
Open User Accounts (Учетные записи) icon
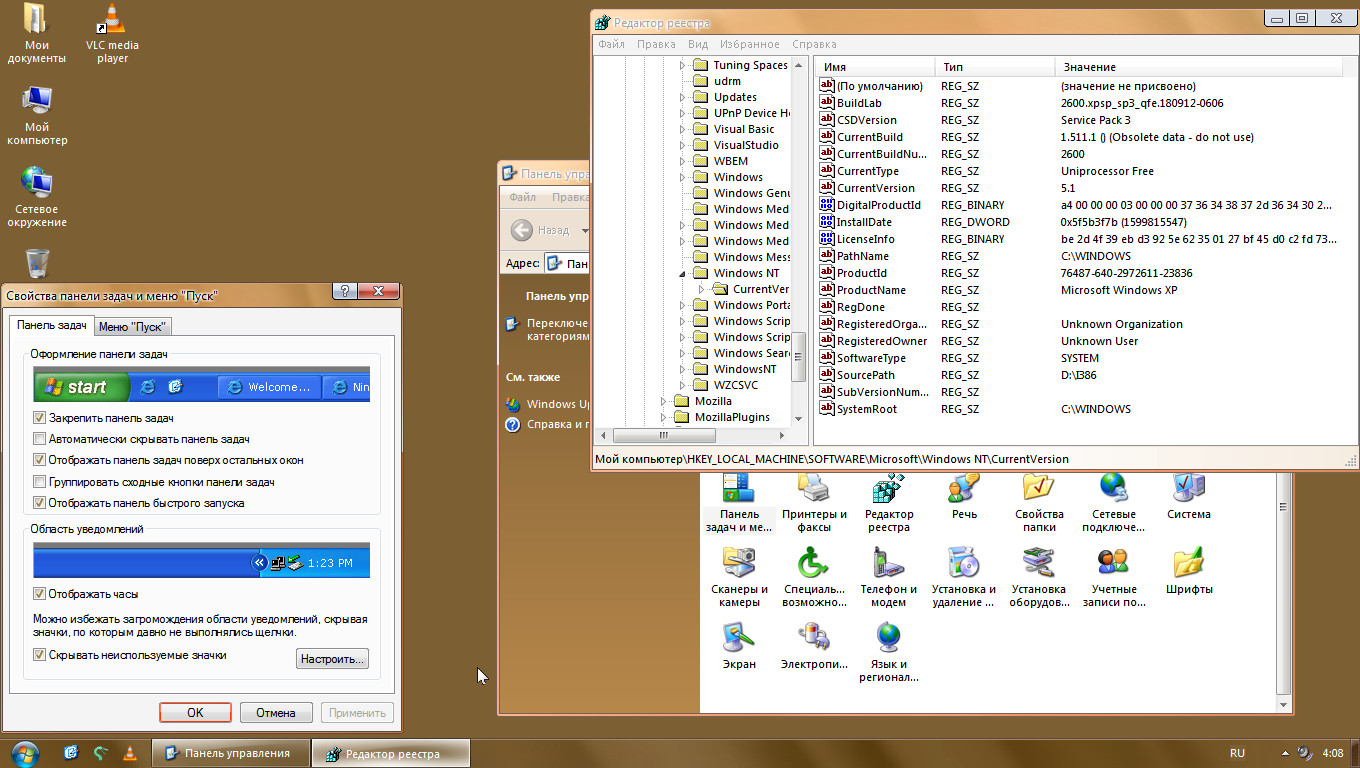[x=1113, y=577]
